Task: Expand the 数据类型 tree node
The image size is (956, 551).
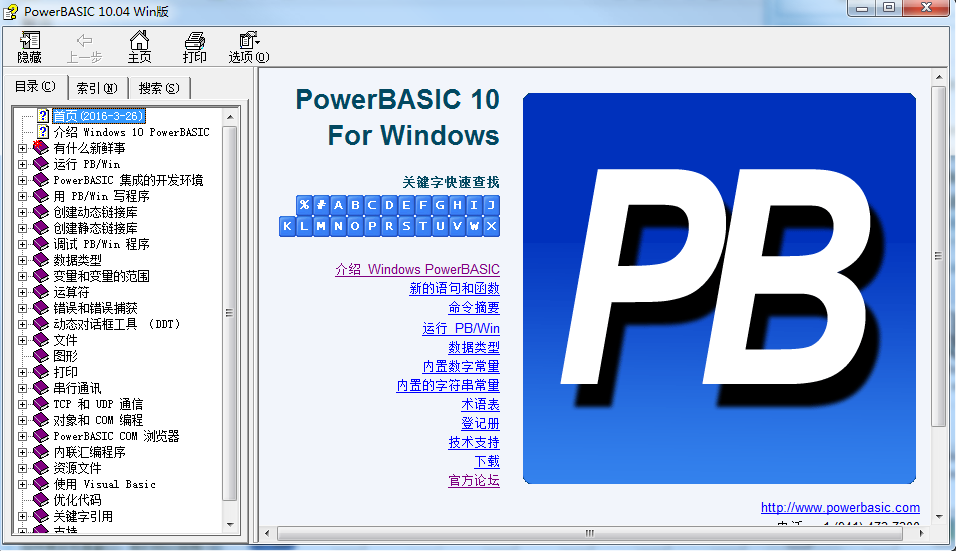Action: point(23,260)
